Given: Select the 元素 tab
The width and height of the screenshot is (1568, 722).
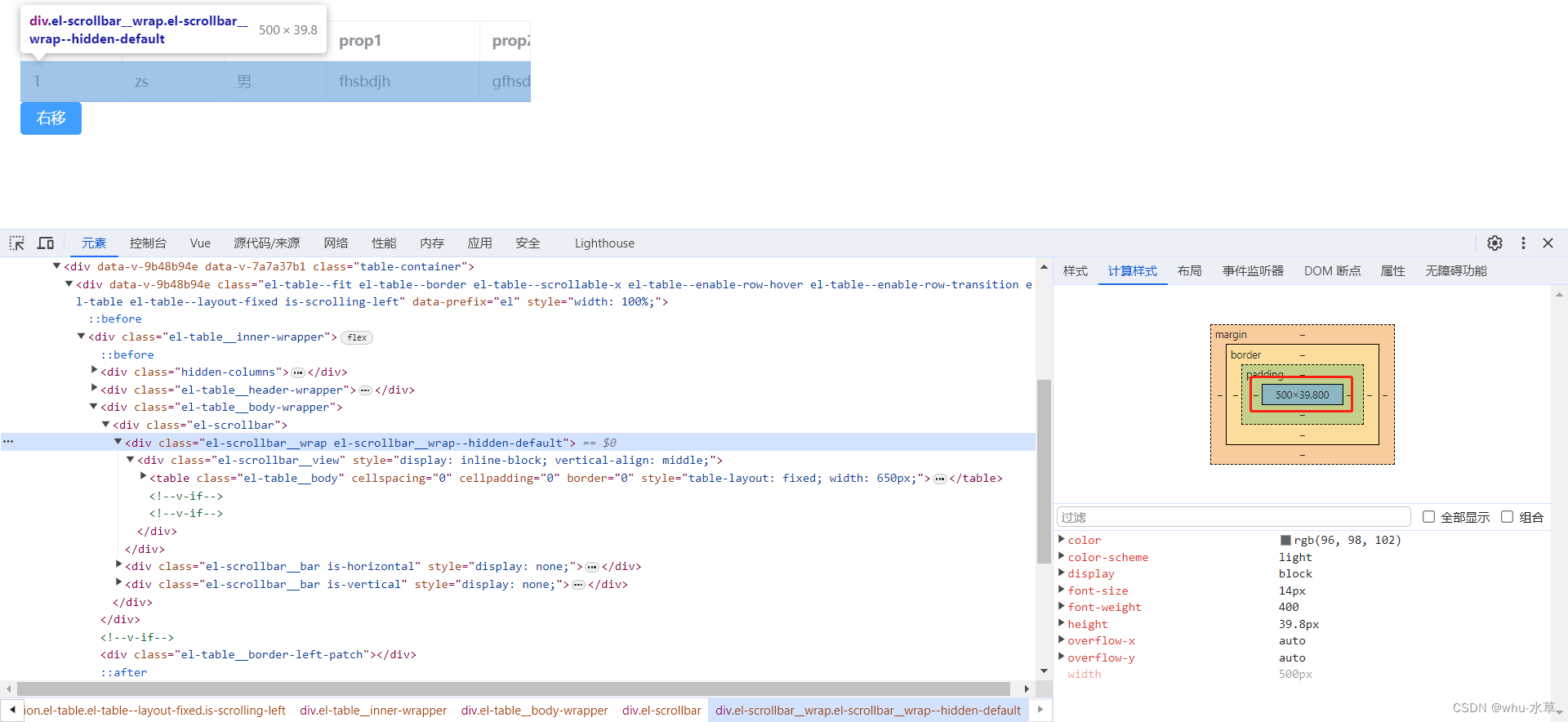Looking at the screenshot, I should point(94,243).
